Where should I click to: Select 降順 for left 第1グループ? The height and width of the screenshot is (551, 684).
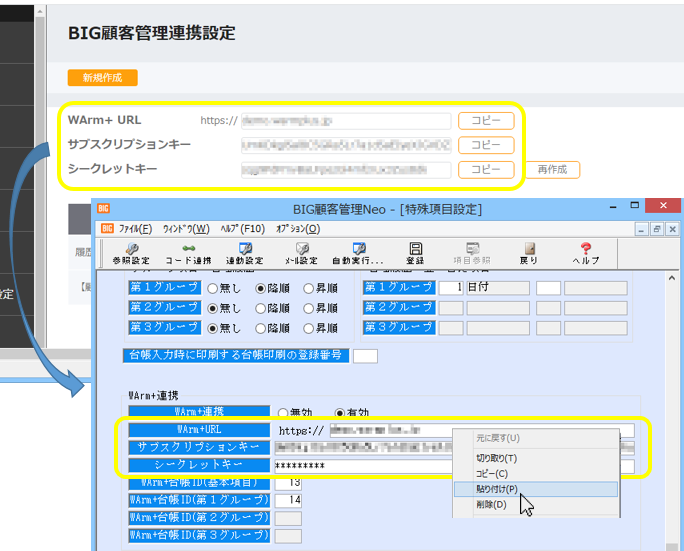tap(260, 288)
